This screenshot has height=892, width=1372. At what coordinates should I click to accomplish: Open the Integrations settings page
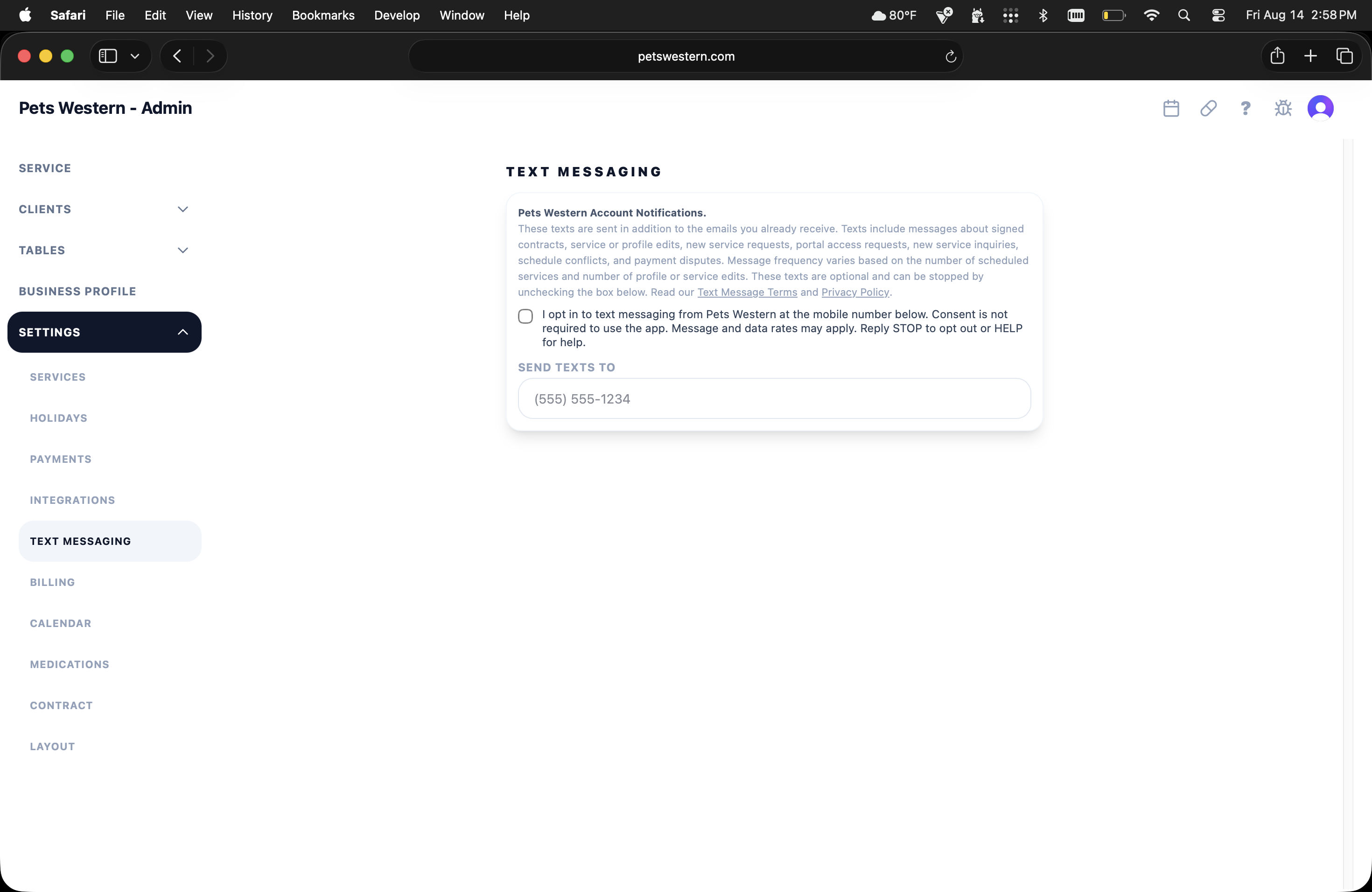(73, 500)
